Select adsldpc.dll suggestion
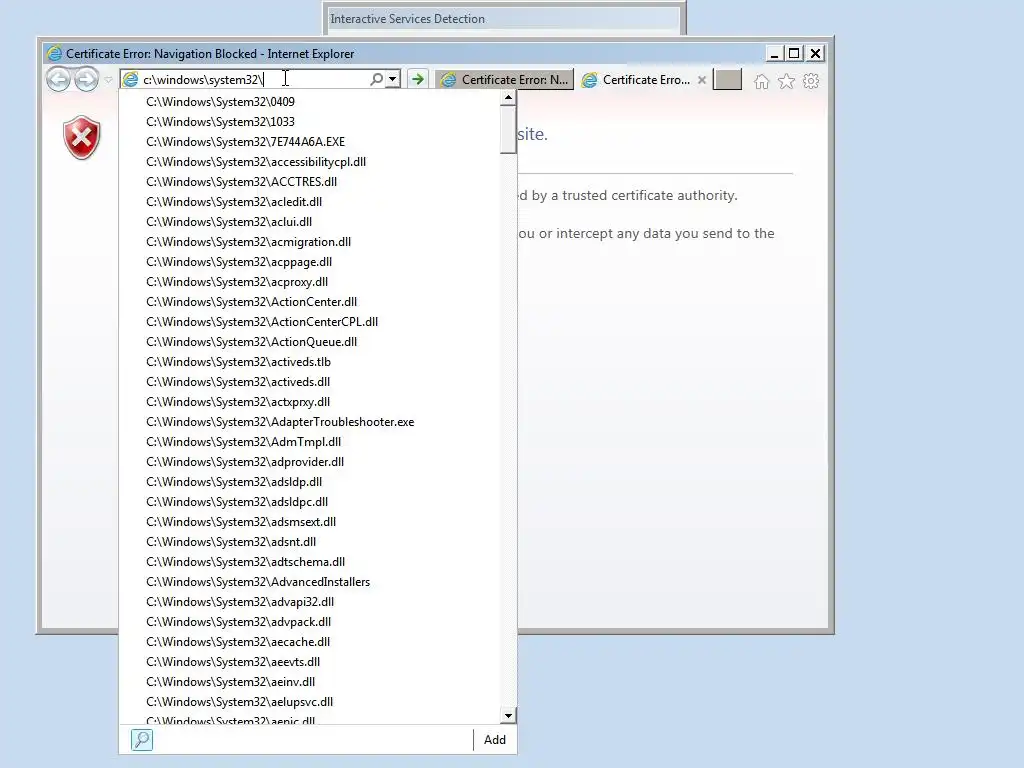 309,502
